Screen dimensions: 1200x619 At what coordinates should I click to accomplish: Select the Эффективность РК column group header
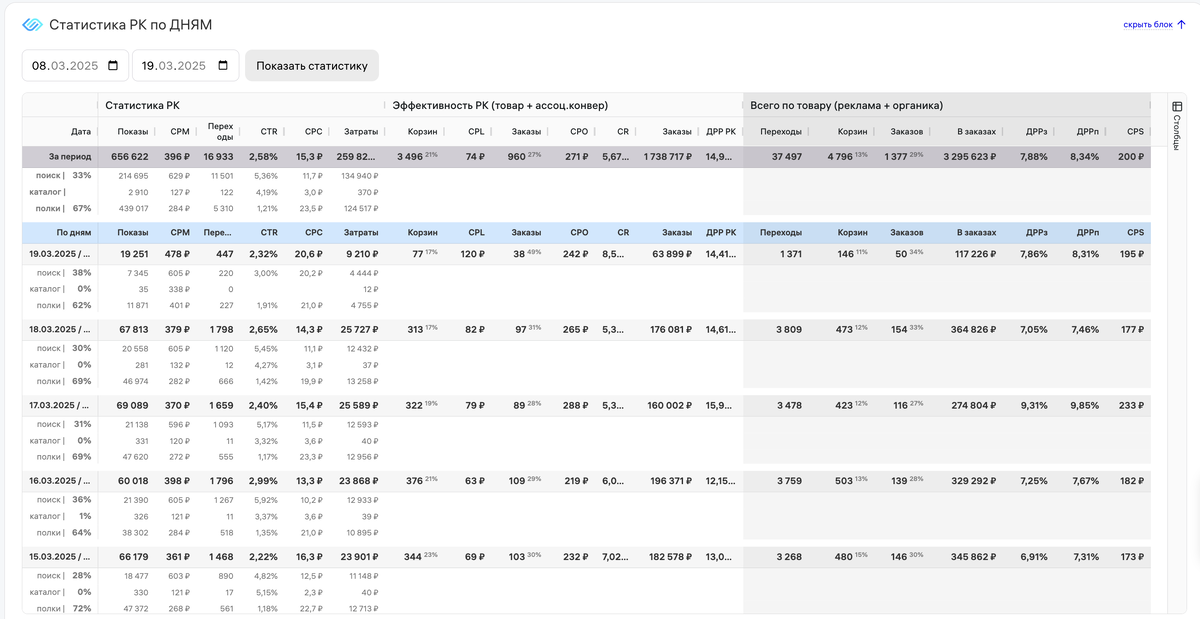click(500, 105)
